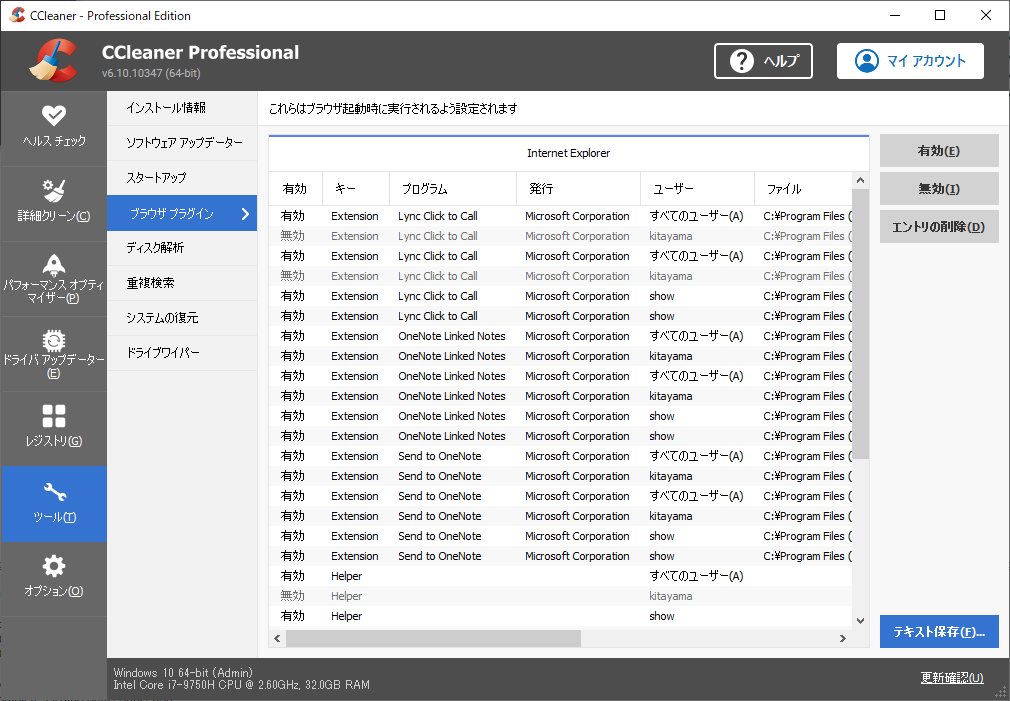The image size is (1010, 701).
Task: Open Options gear icon
Action: [53, 566]
